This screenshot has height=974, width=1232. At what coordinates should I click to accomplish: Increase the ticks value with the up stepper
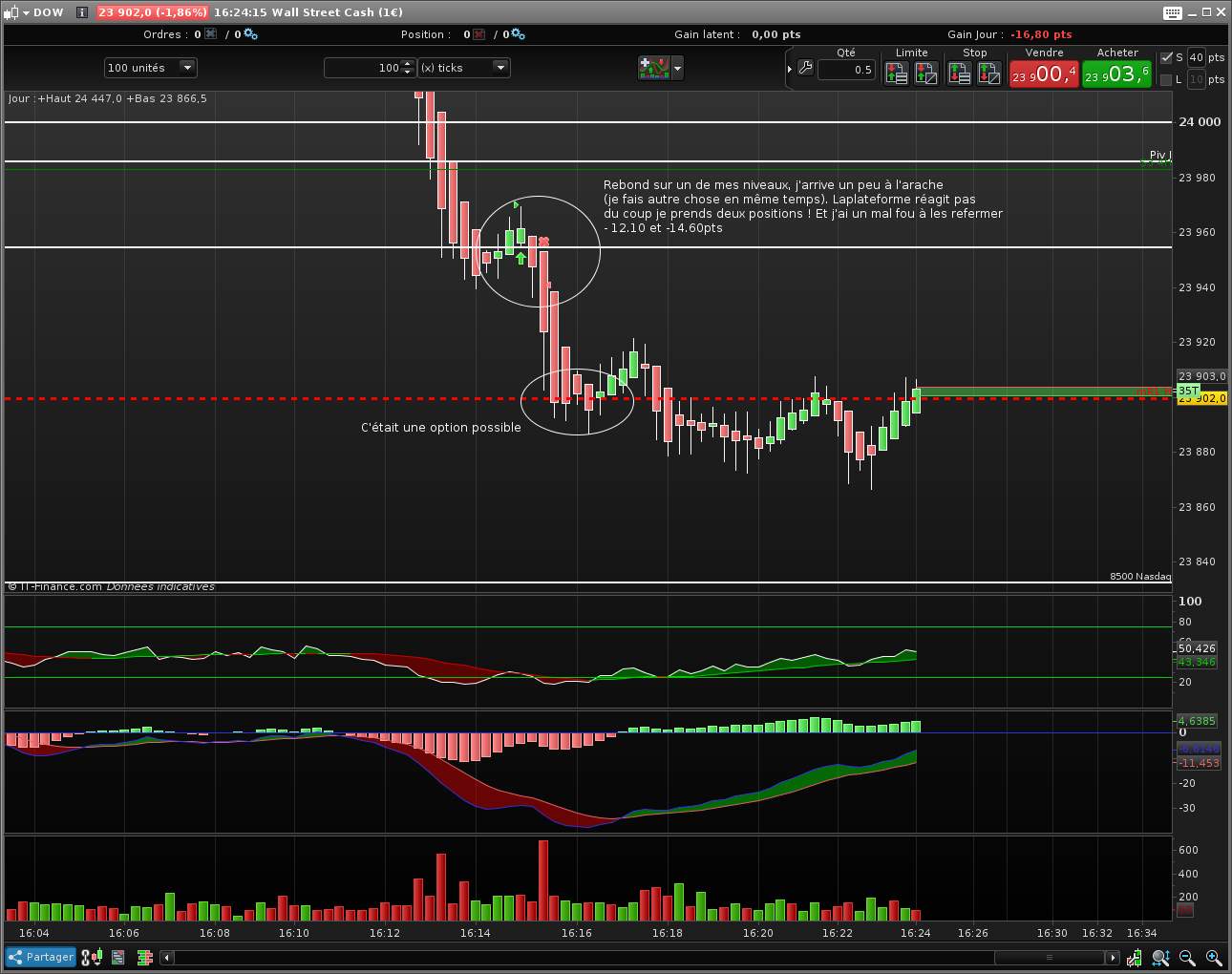[409, 63]
